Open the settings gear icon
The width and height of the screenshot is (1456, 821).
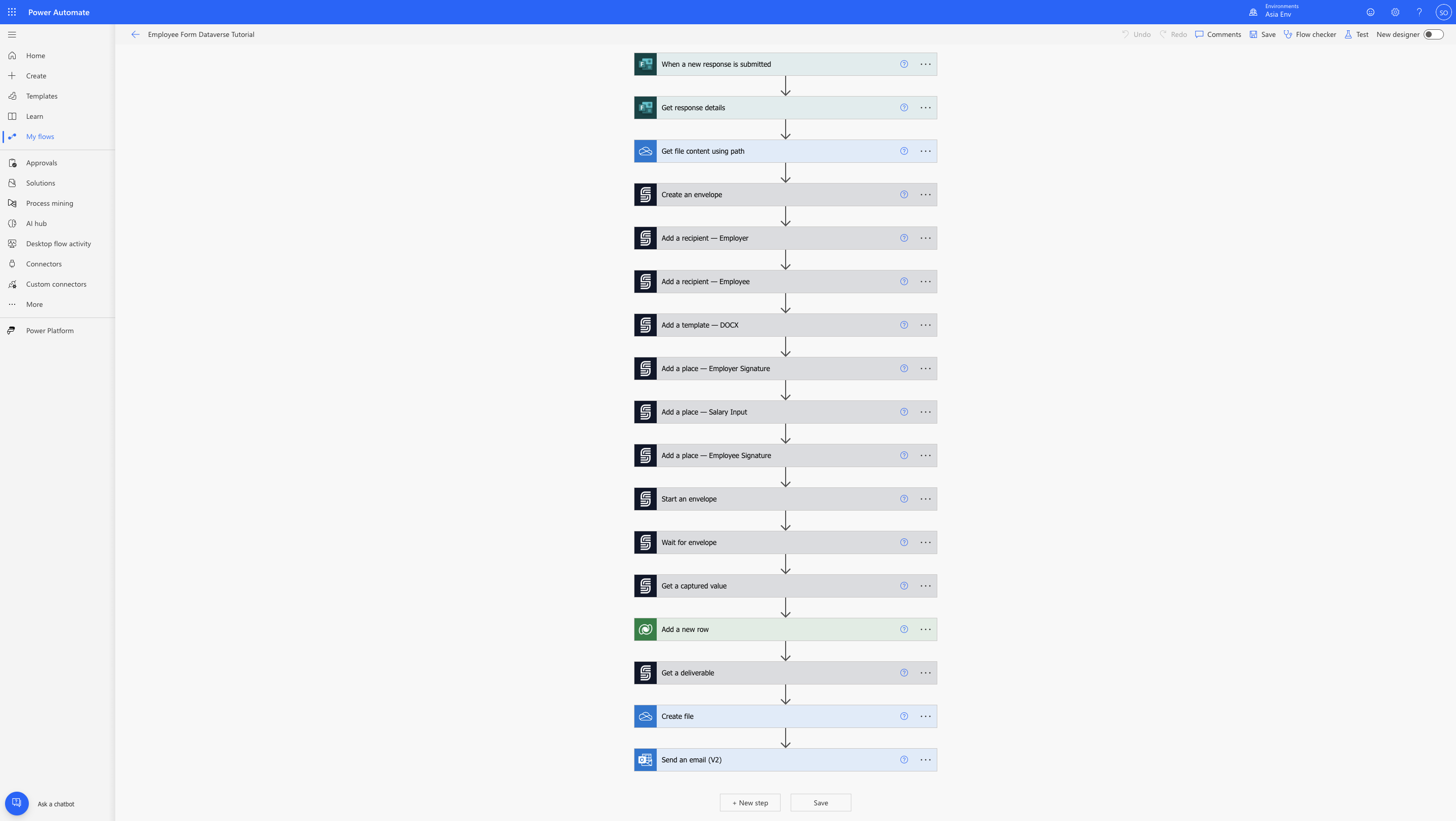point(1395,12)
